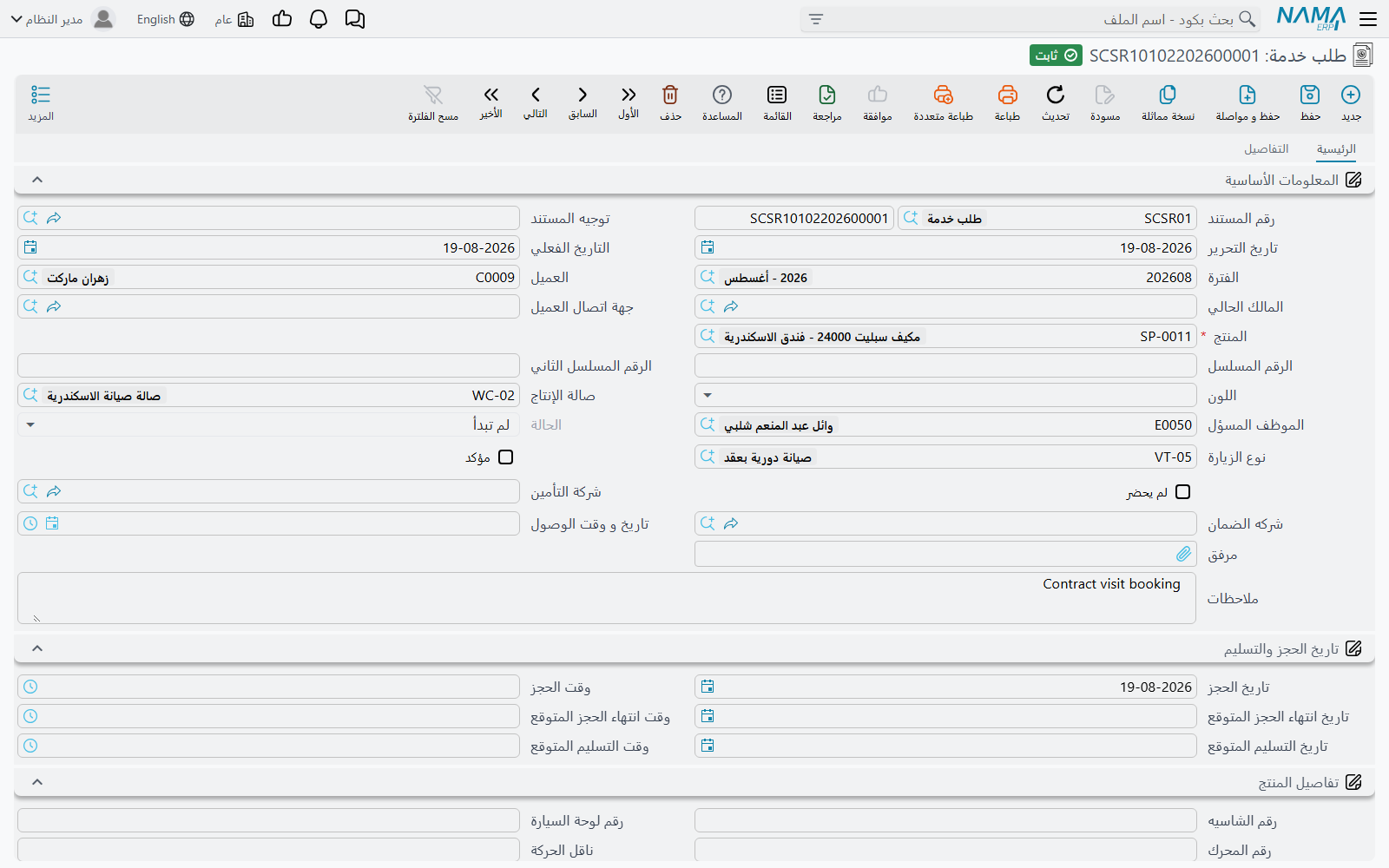
Task: Click the ثابت status badge
Action: coord(1056,56)
